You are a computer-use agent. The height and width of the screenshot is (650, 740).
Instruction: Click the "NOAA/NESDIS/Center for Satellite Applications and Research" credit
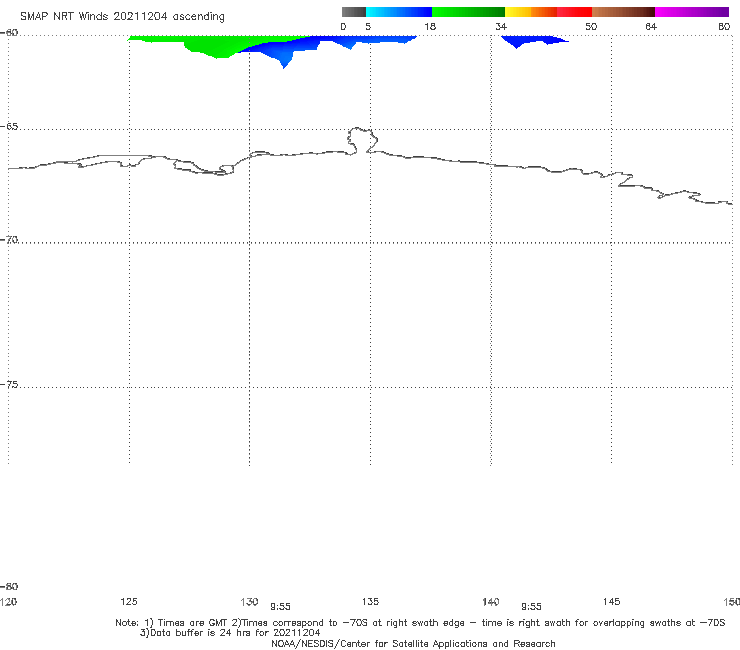click(413, 644)
